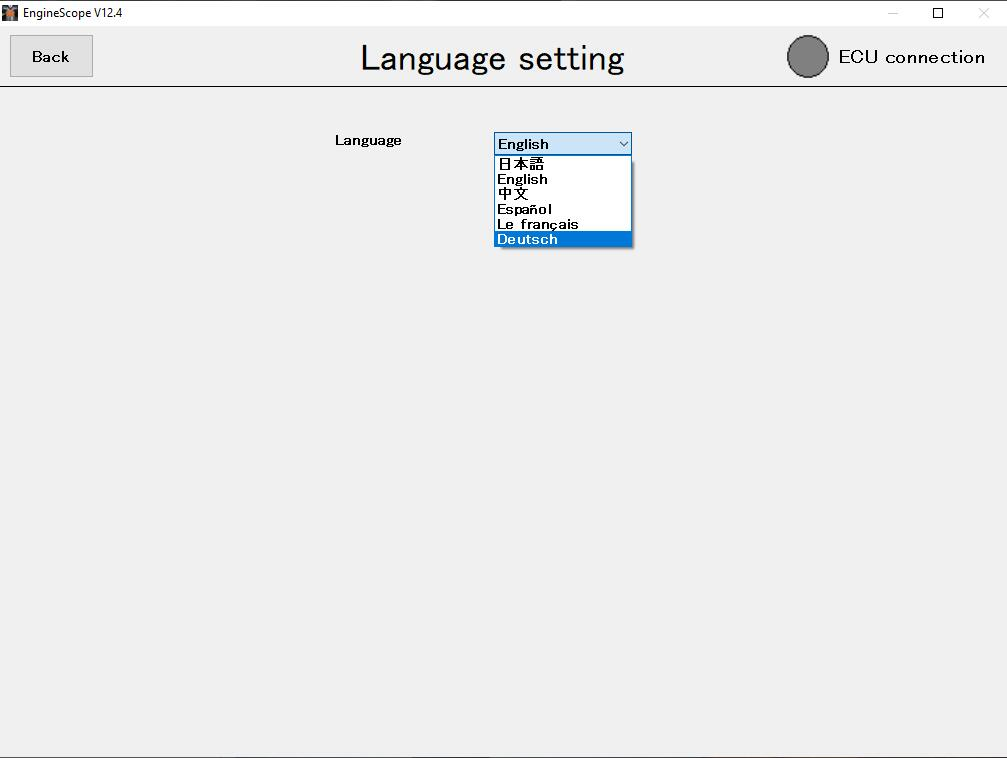Click the Language setting heading

click(x=493, y=59)
